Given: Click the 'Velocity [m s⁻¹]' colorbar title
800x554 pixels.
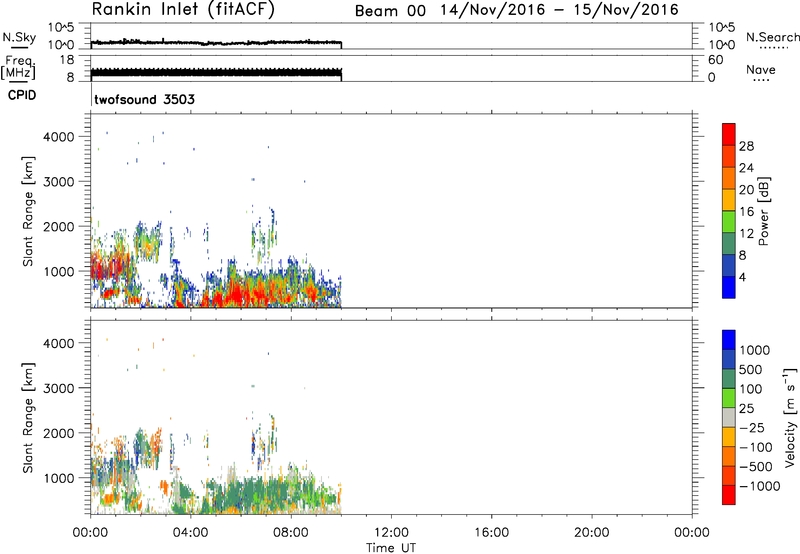Looking at the screenshot, I should (x=790, y=417).
